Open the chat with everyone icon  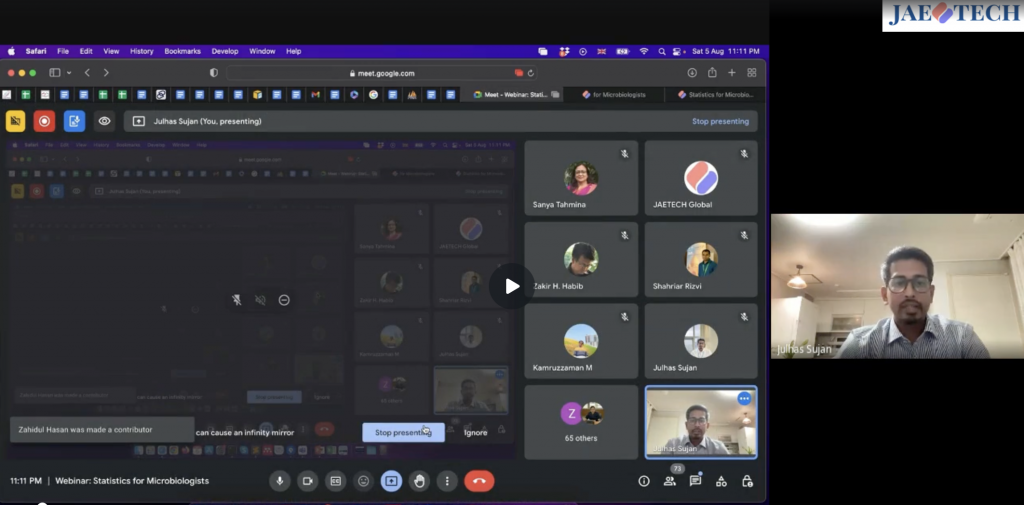tap(696, 481)
